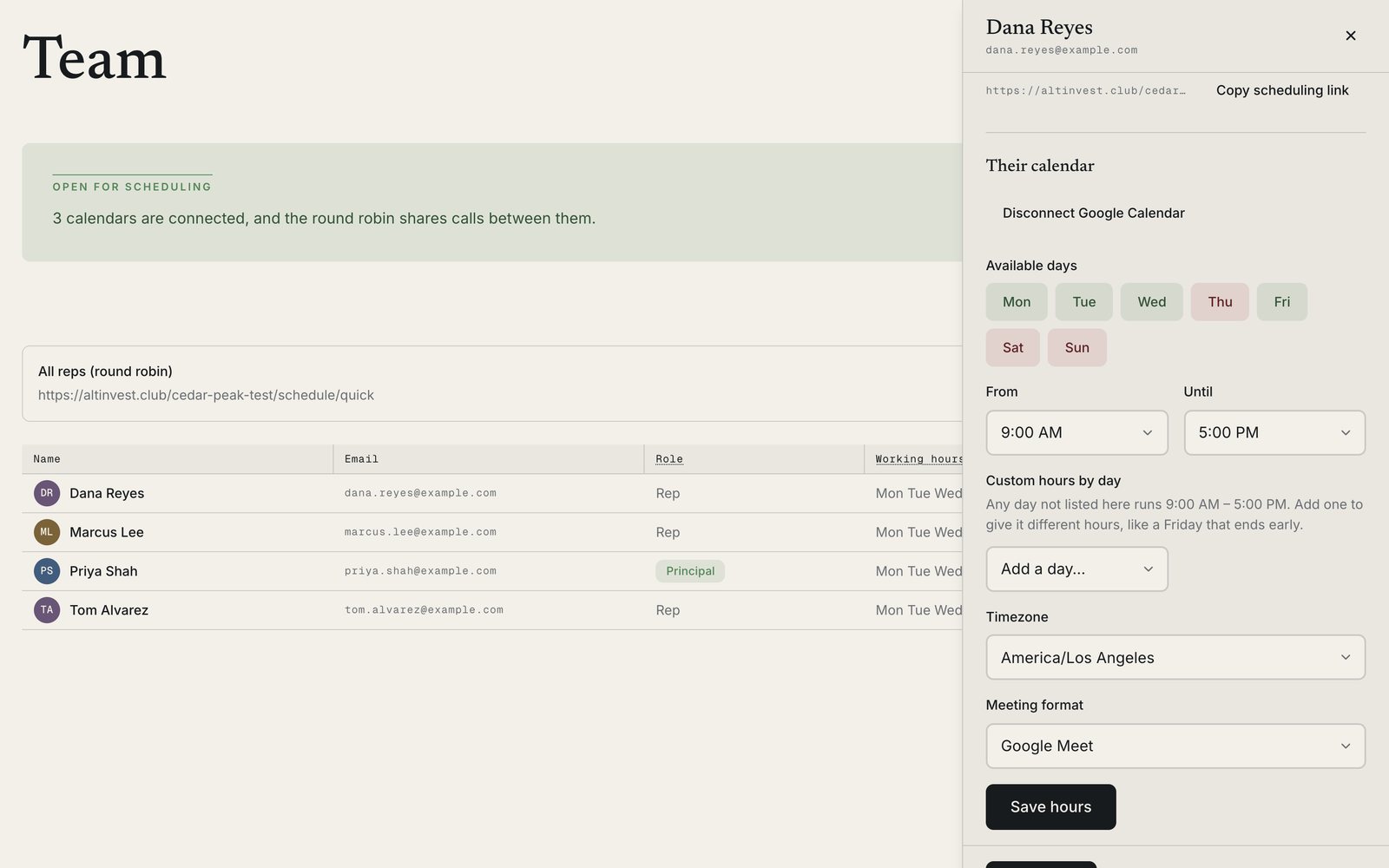Click Copy scheduling link

click(1282, 90)
